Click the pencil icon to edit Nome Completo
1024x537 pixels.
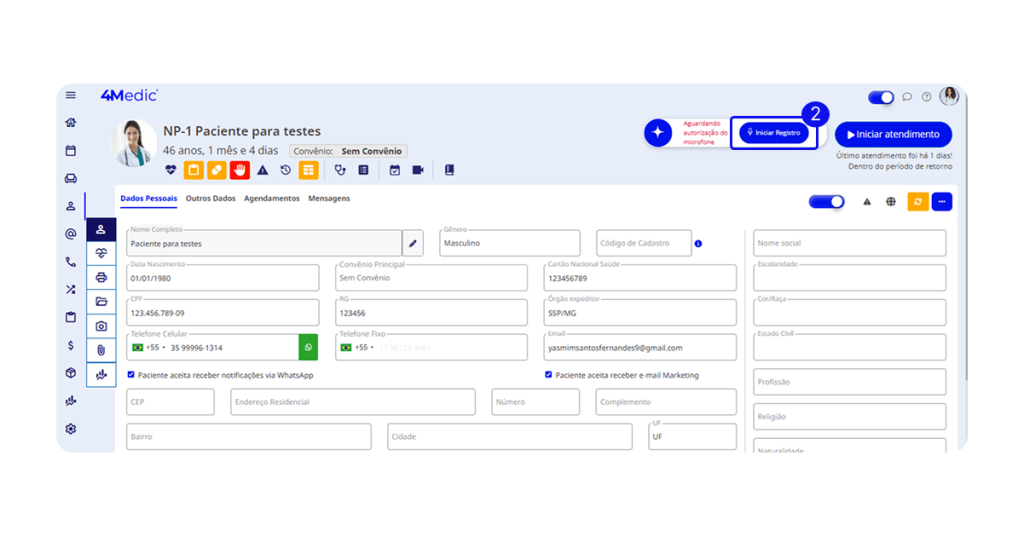[x=413, y=243]
